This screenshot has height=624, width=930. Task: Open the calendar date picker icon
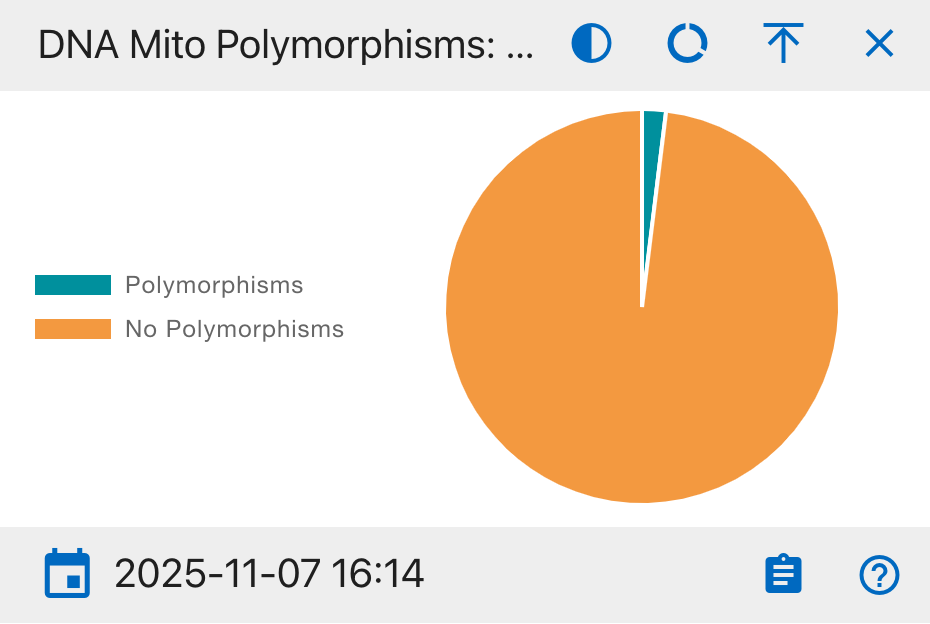pos(68,573)
